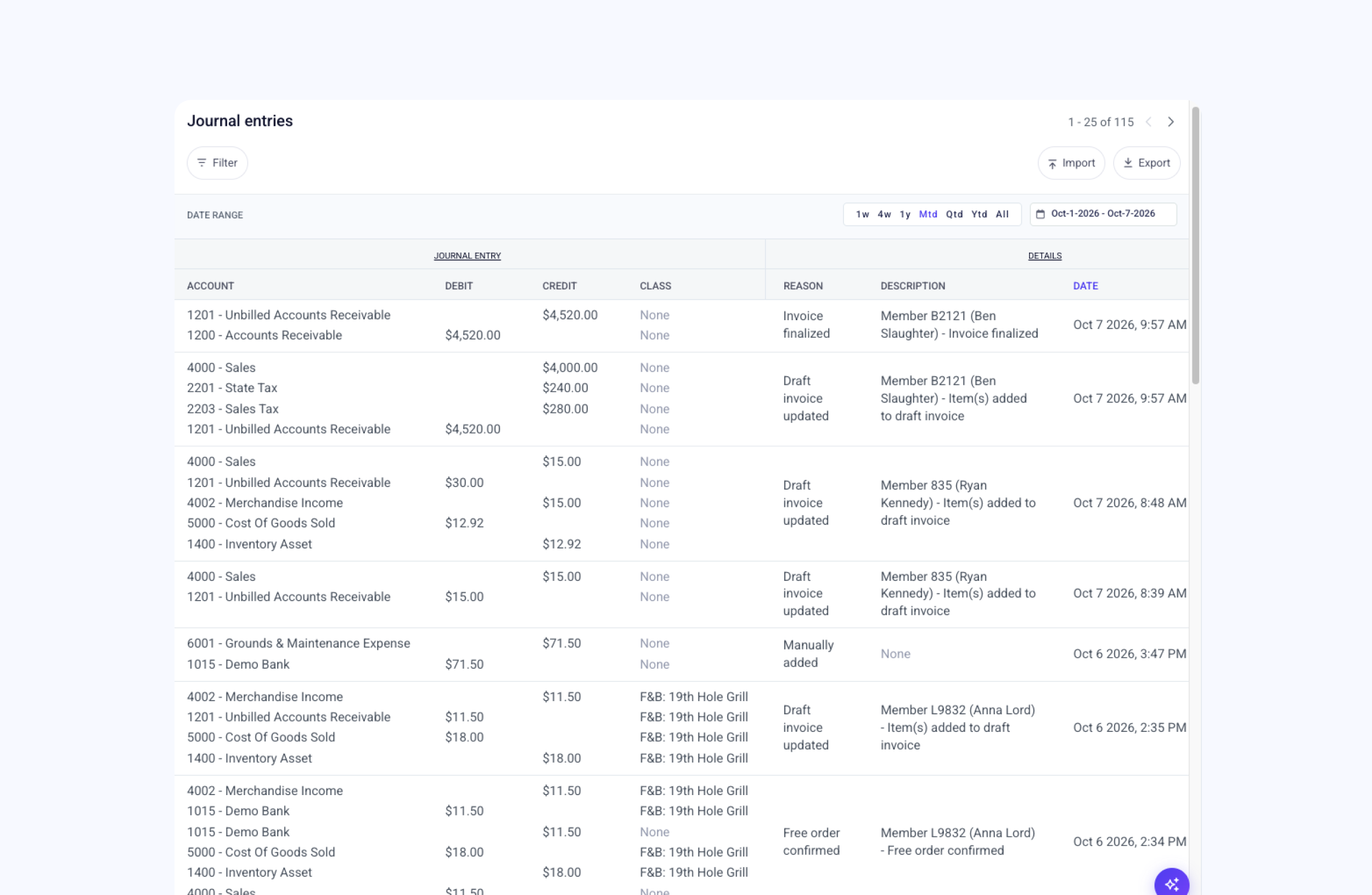The image size is (1372, 895).
Task: Open the AI assistant sparkle button
Action: [x=1171, y=883]
